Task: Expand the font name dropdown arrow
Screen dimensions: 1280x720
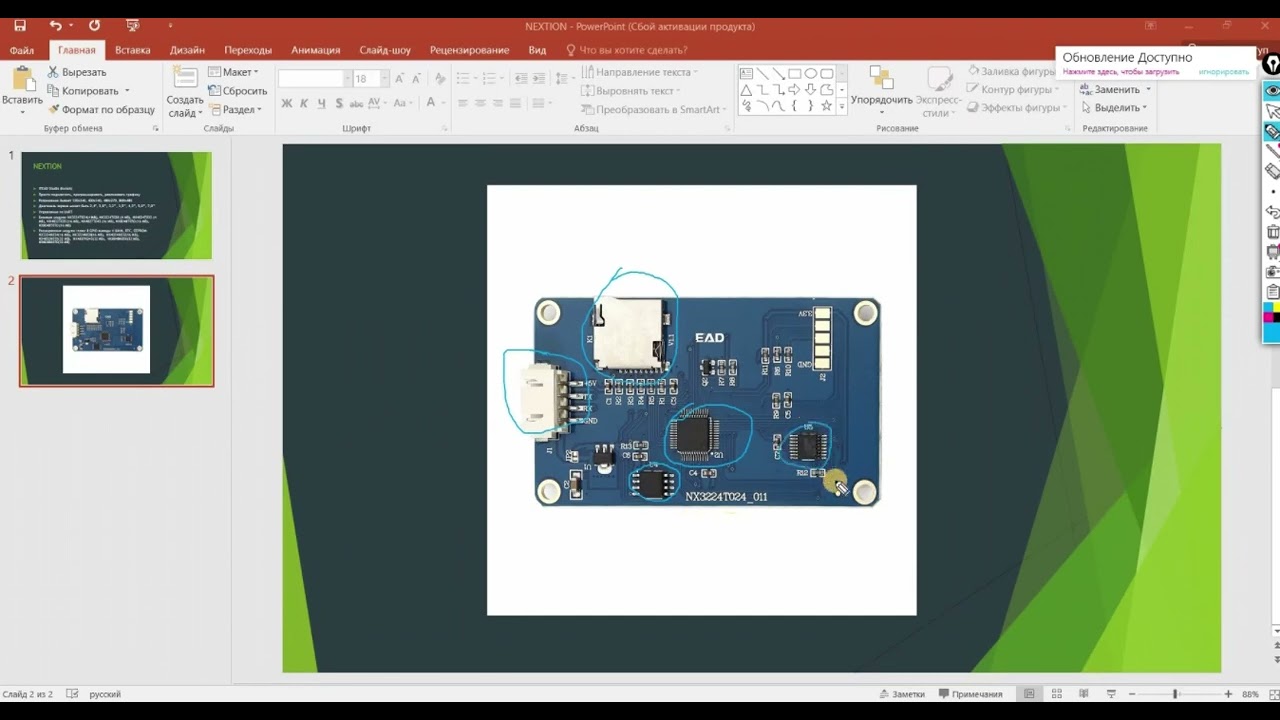Action: coord(347,78)
